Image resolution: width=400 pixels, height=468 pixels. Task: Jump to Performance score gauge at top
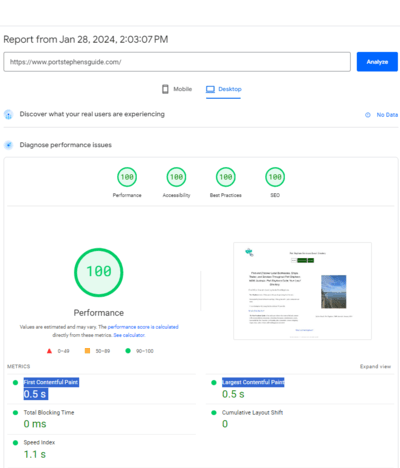127,177
